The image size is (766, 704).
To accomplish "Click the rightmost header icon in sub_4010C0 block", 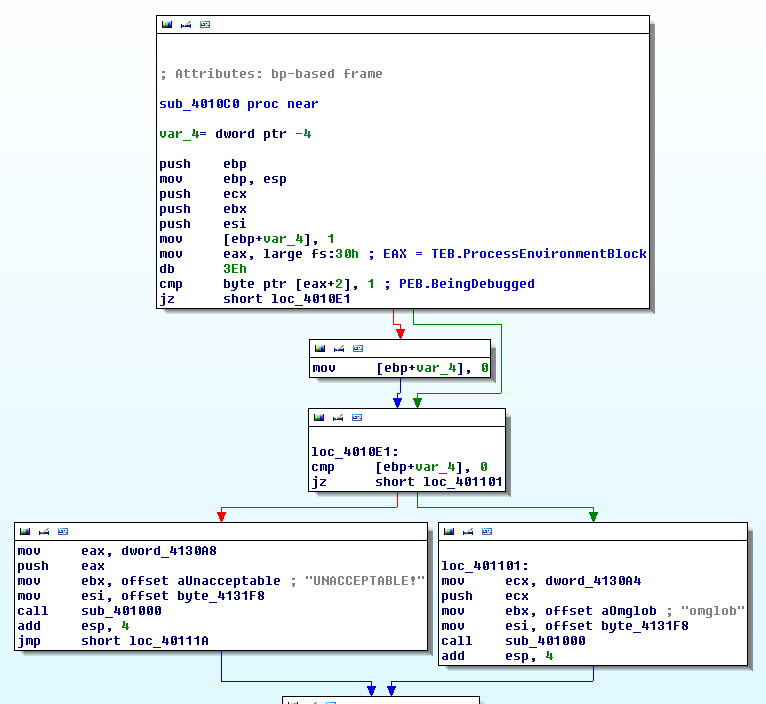I will [x=205, y=24].
